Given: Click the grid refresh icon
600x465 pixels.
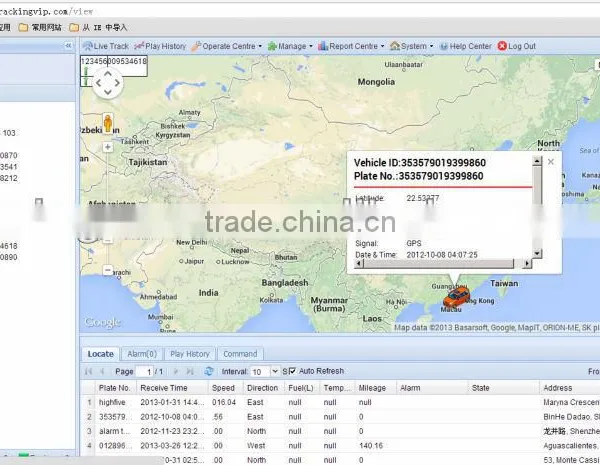Looking at the screenshot, I should 209,371.
